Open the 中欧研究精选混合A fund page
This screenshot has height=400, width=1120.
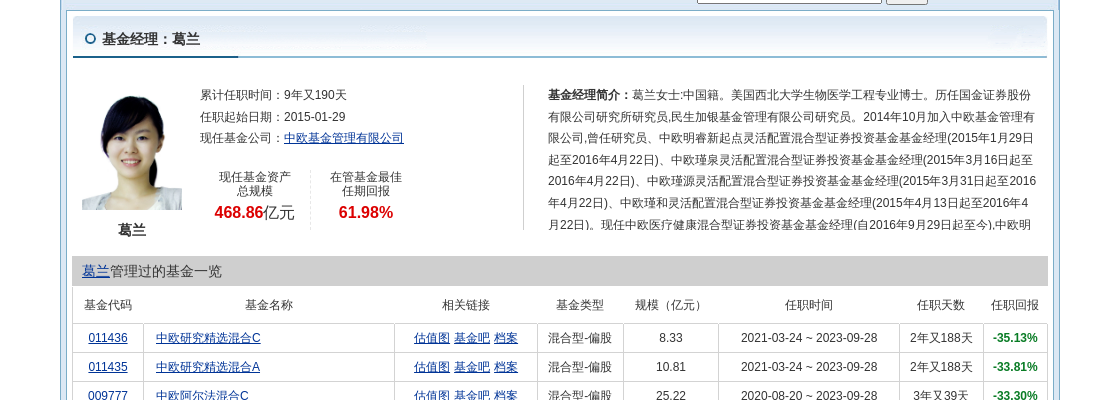point(208,367)
